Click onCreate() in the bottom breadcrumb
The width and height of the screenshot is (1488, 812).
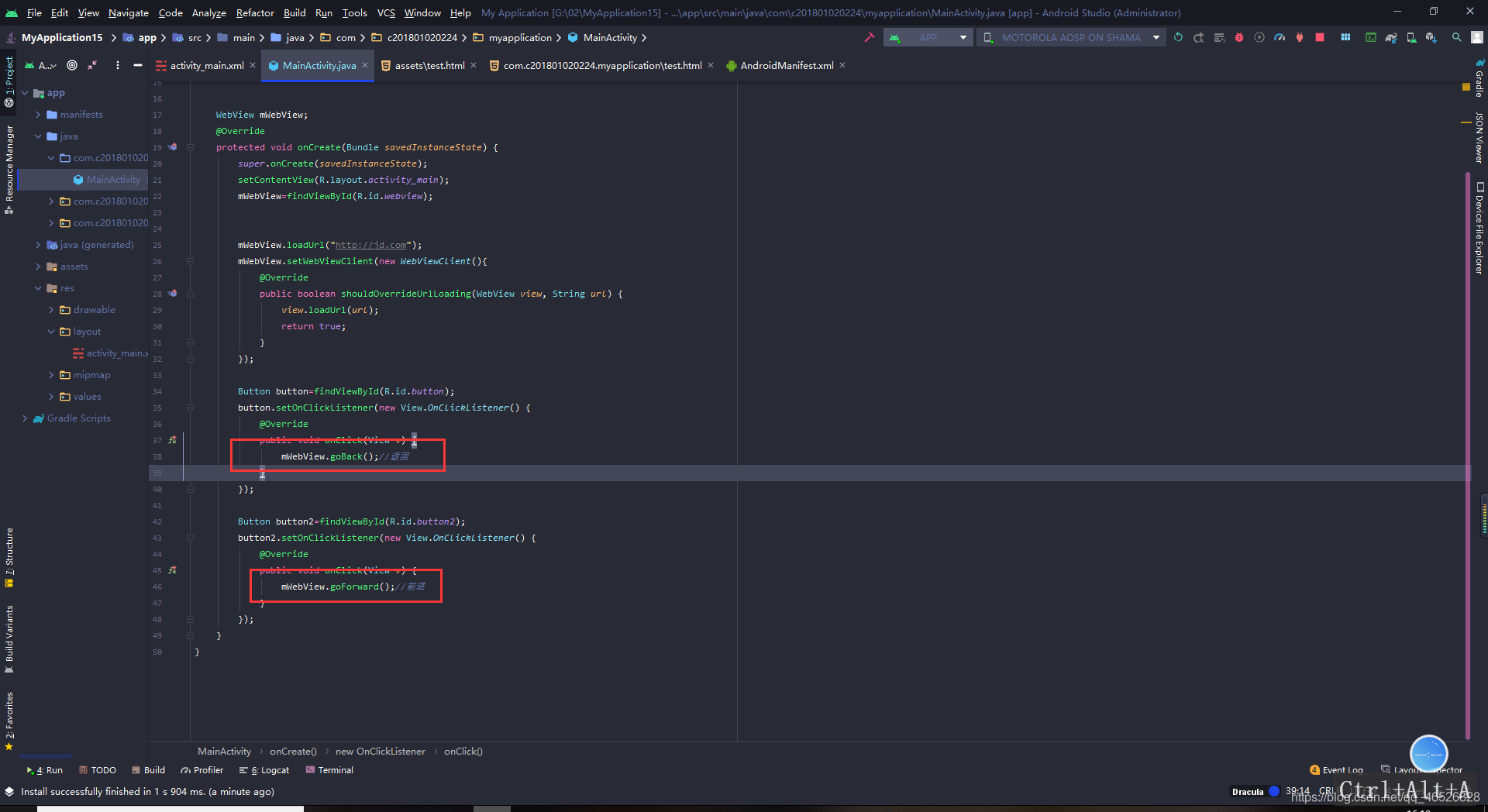293,751
